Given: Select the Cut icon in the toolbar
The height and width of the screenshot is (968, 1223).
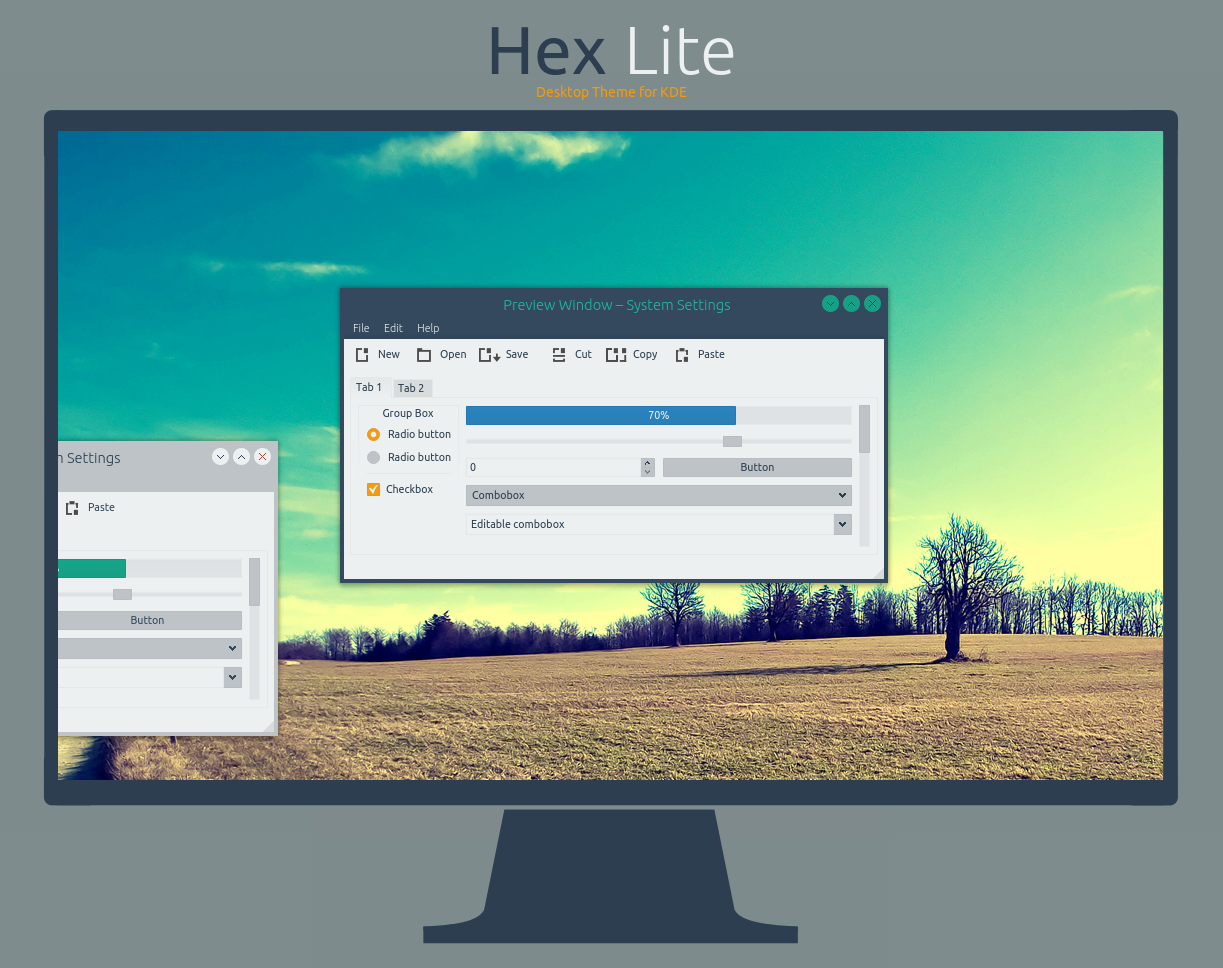Looking at the screenshot, I should click(559, 355).
